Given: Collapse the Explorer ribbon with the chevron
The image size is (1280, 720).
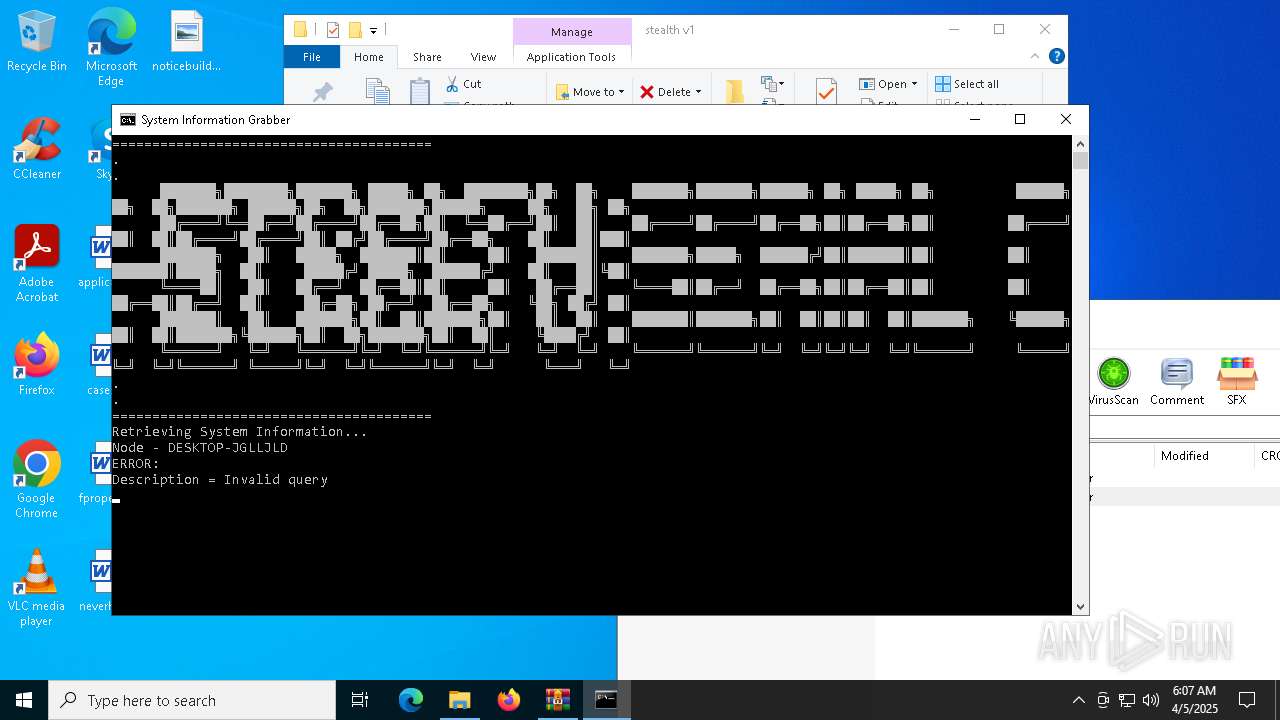Looking at the screenshot, I should (x=1035, y=56).
